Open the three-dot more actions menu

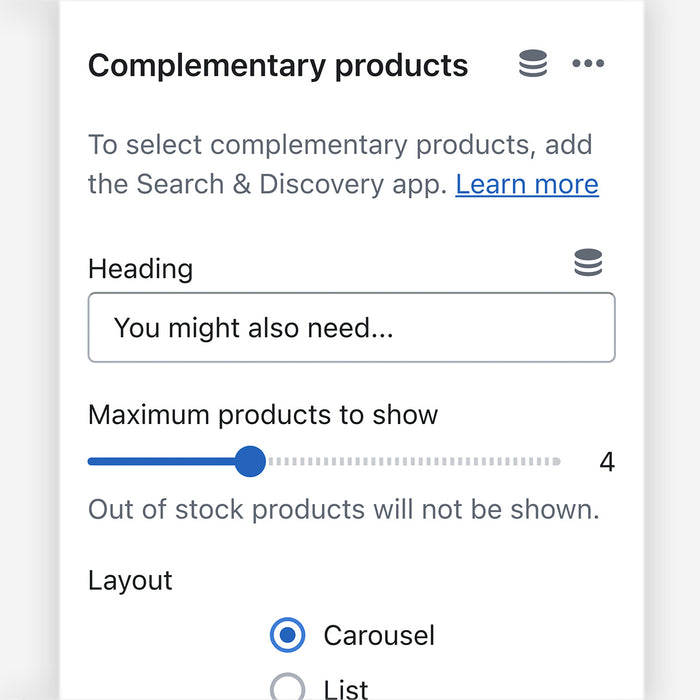588,64
